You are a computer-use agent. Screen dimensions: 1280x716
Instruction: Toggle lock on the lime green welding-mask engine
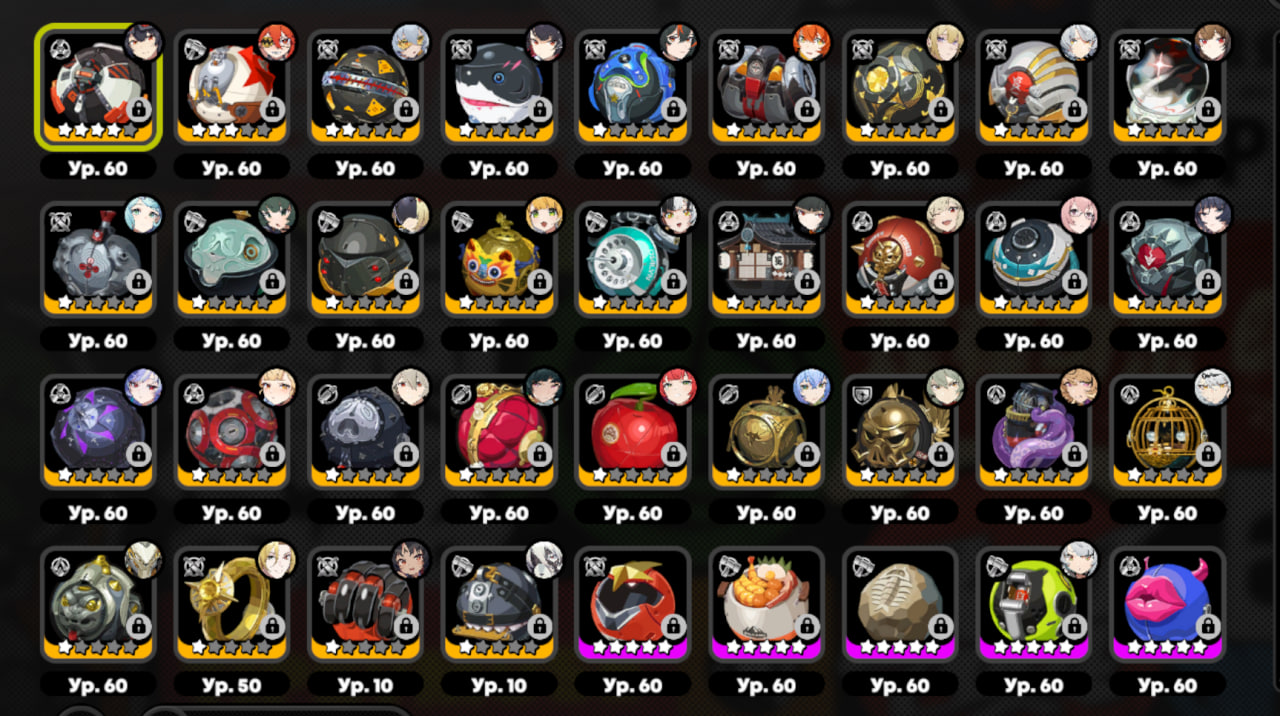click(1075, 626)
